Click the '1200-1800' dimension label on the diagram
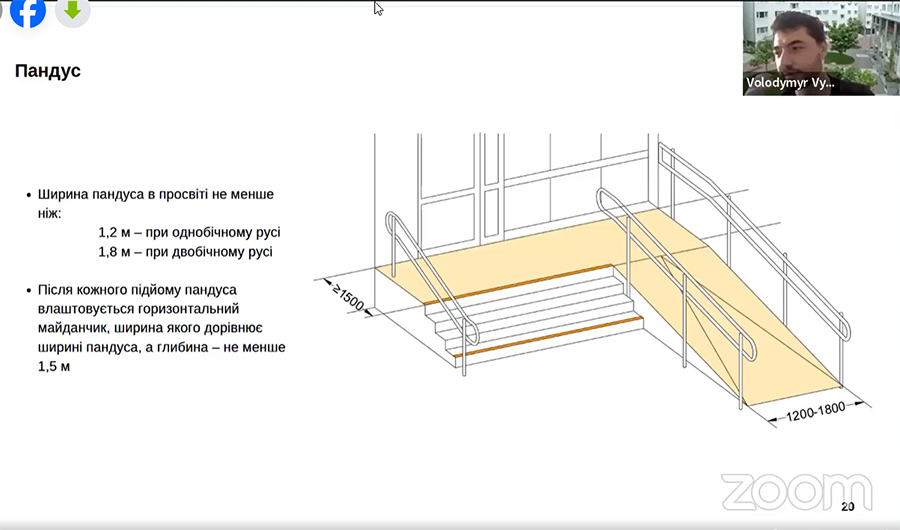 click(x=815, y=412)
